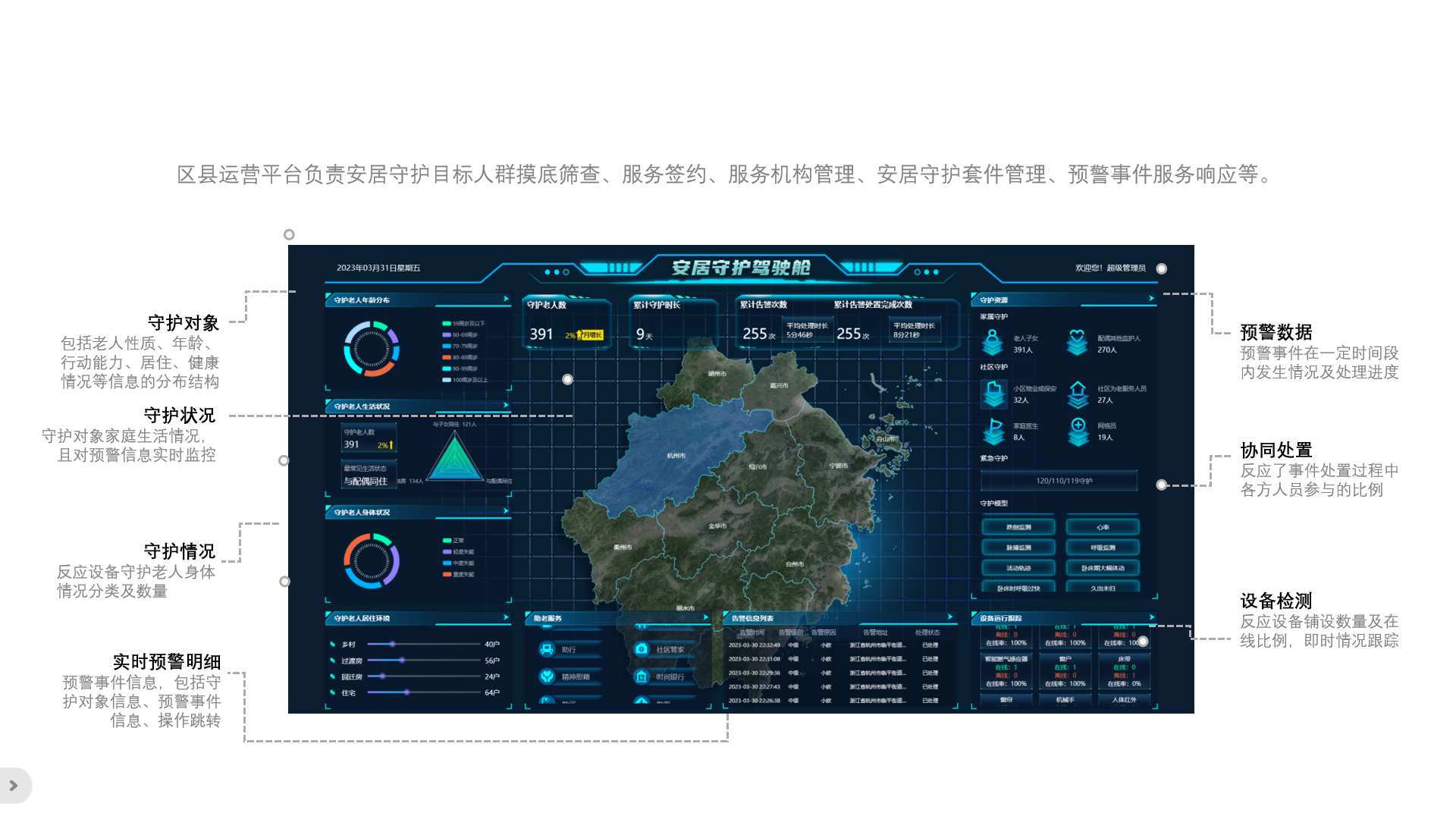This screenshot has height=819, width=1456.
Task: Click the 跌倒监测 guardian model button
Action: tap(1018, 527)
